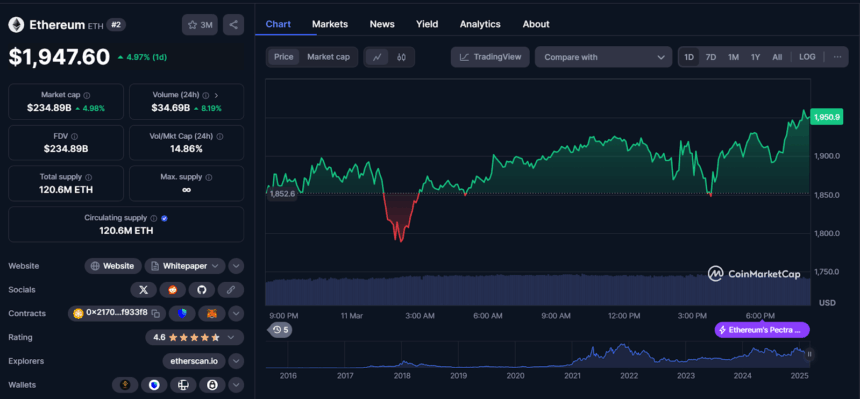Expand more Website links chevron
The image size is (860, 399).
point(236,266)
